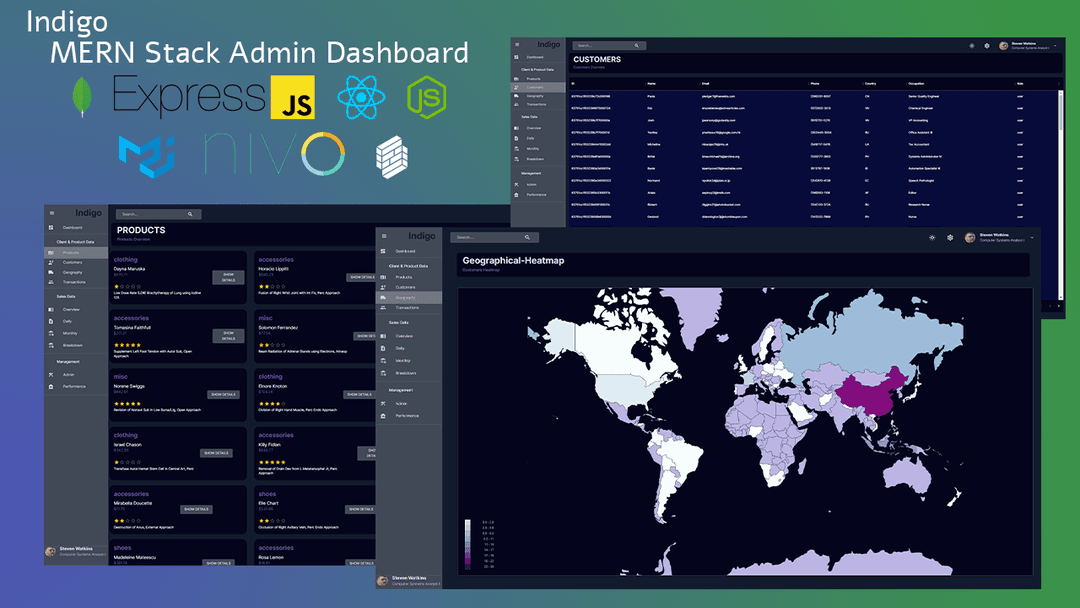Screen dimensions: 1080x608
Task: Open Dashboard in Geography window sidebar
Action: click(409, 251)
